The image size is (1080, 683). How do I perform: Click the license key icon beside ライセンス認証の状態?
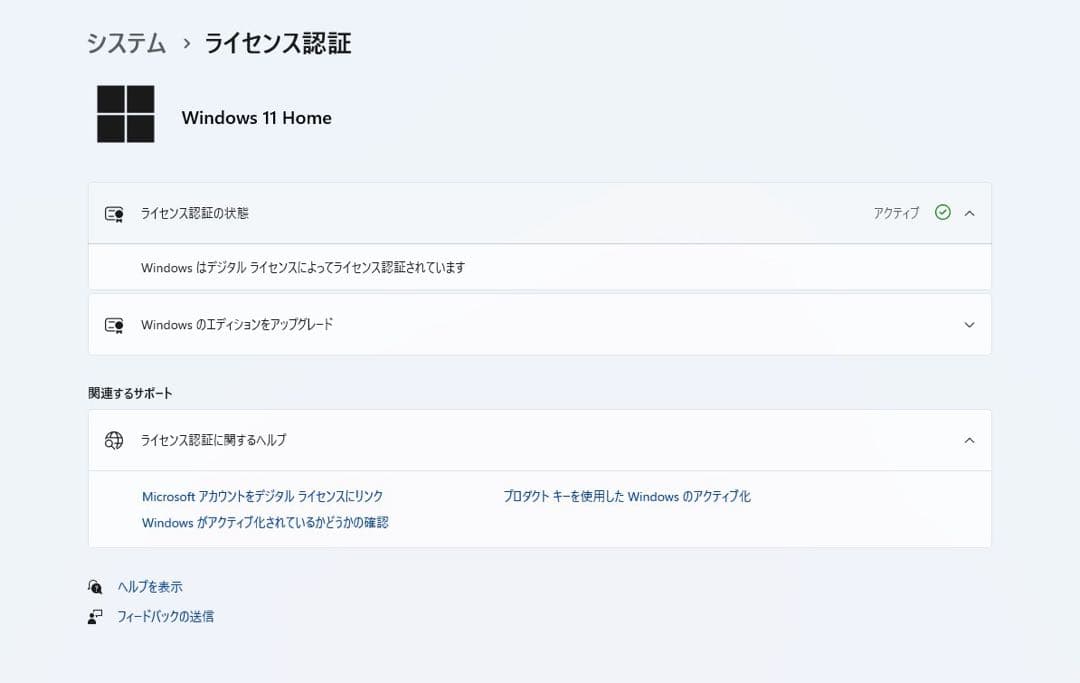pyautogui.click(x=114, y=213)
